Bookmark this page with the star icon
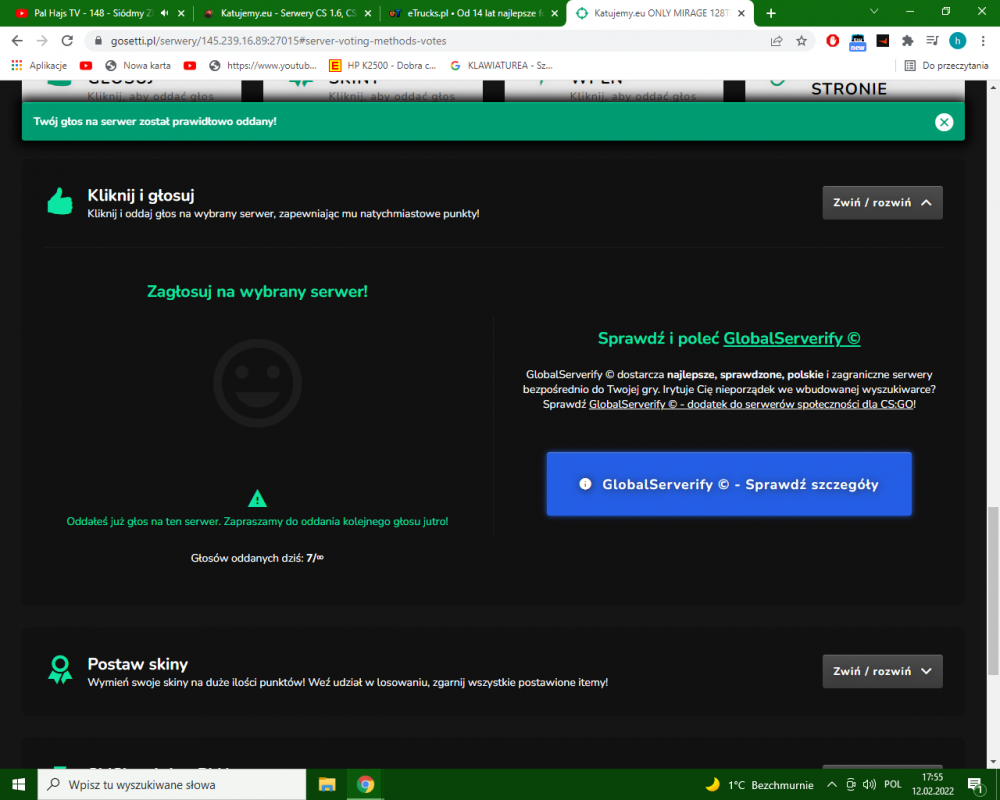The height and width of the screenshot is (800, 1000). (802, 41)
